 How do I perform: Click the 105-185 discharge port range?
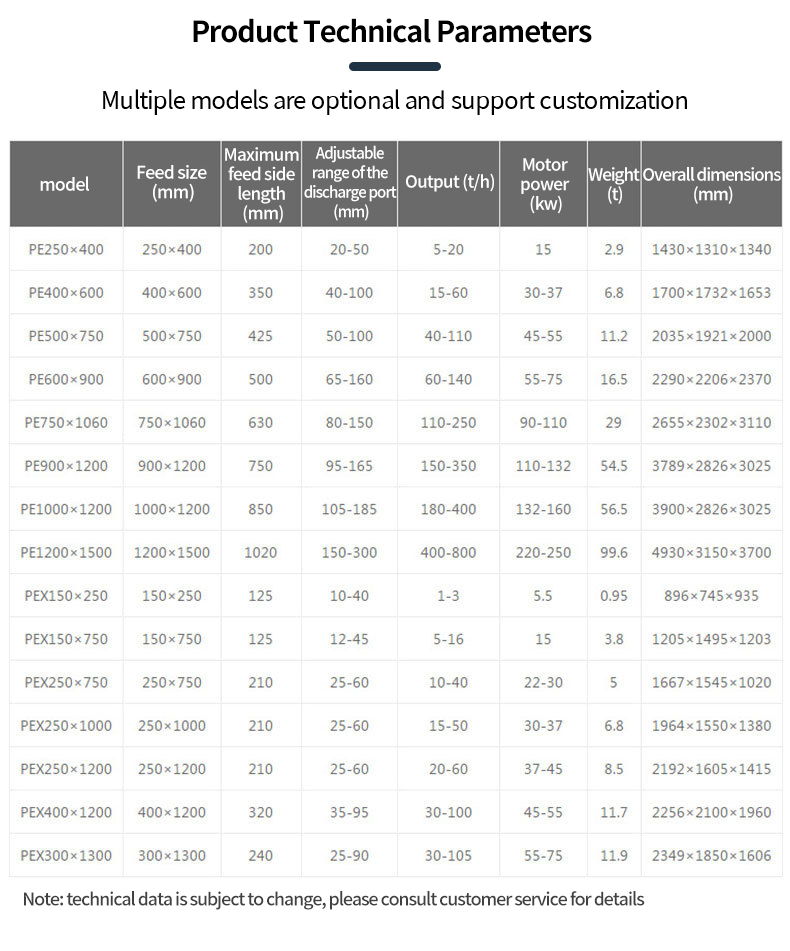tap(349, 509)
